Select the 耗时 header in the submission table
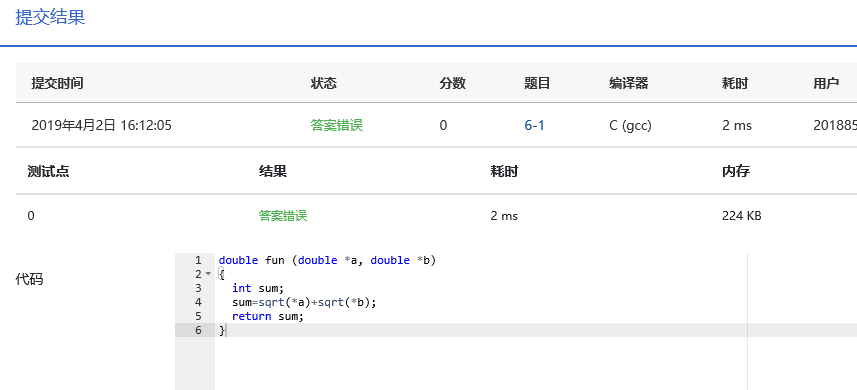The image size is (857, 390). [x=735, y=84]
